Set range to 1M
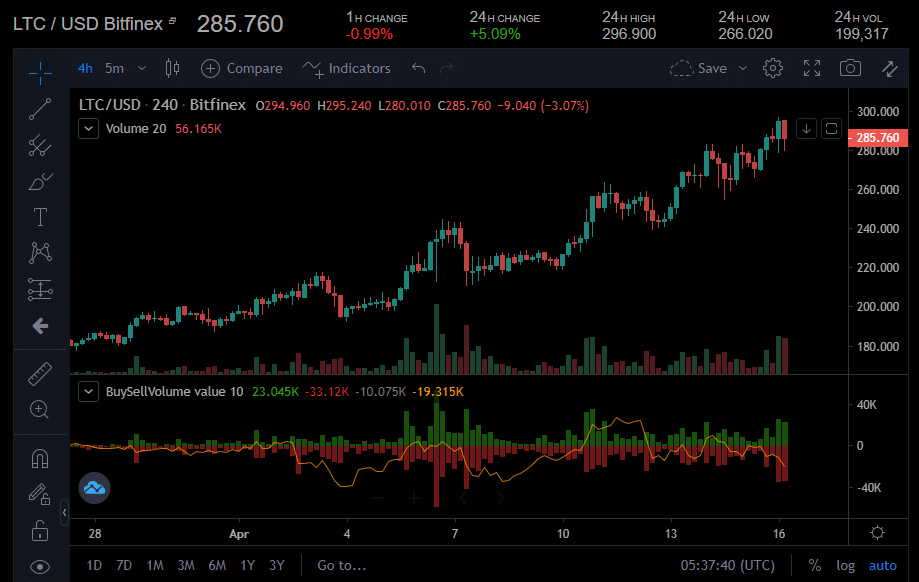The image size is (919, 582). click(155, 565)
